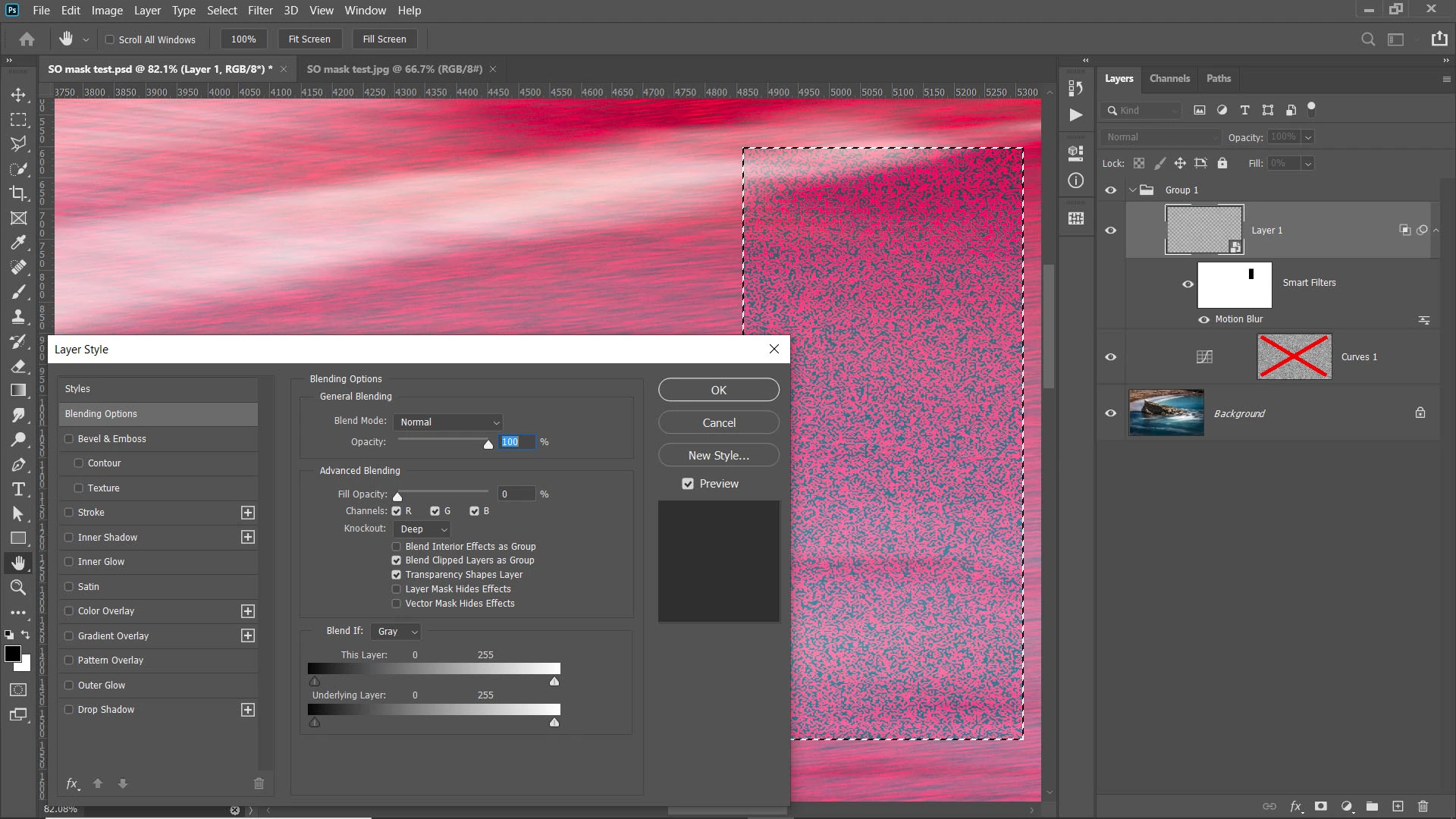Click the New Style... button

pyautogui.click(x=718, y=455)
